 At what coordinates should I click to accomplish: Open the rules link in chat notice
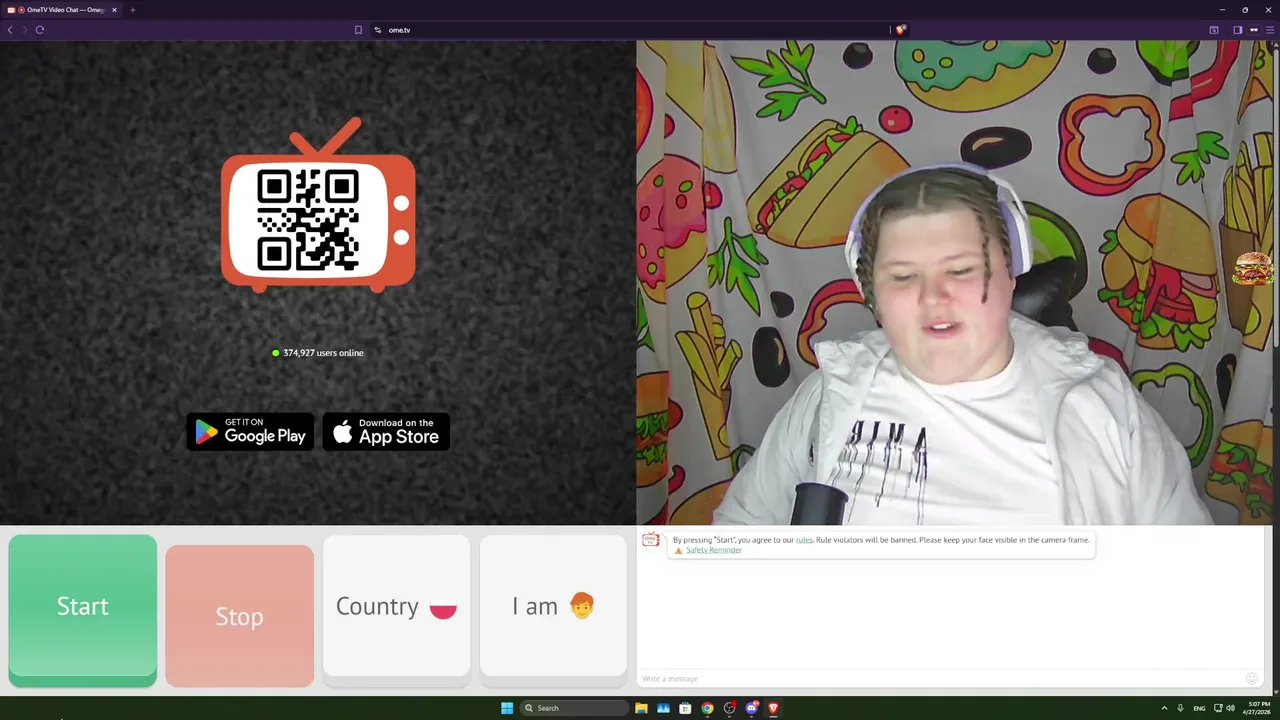[804, 540]
